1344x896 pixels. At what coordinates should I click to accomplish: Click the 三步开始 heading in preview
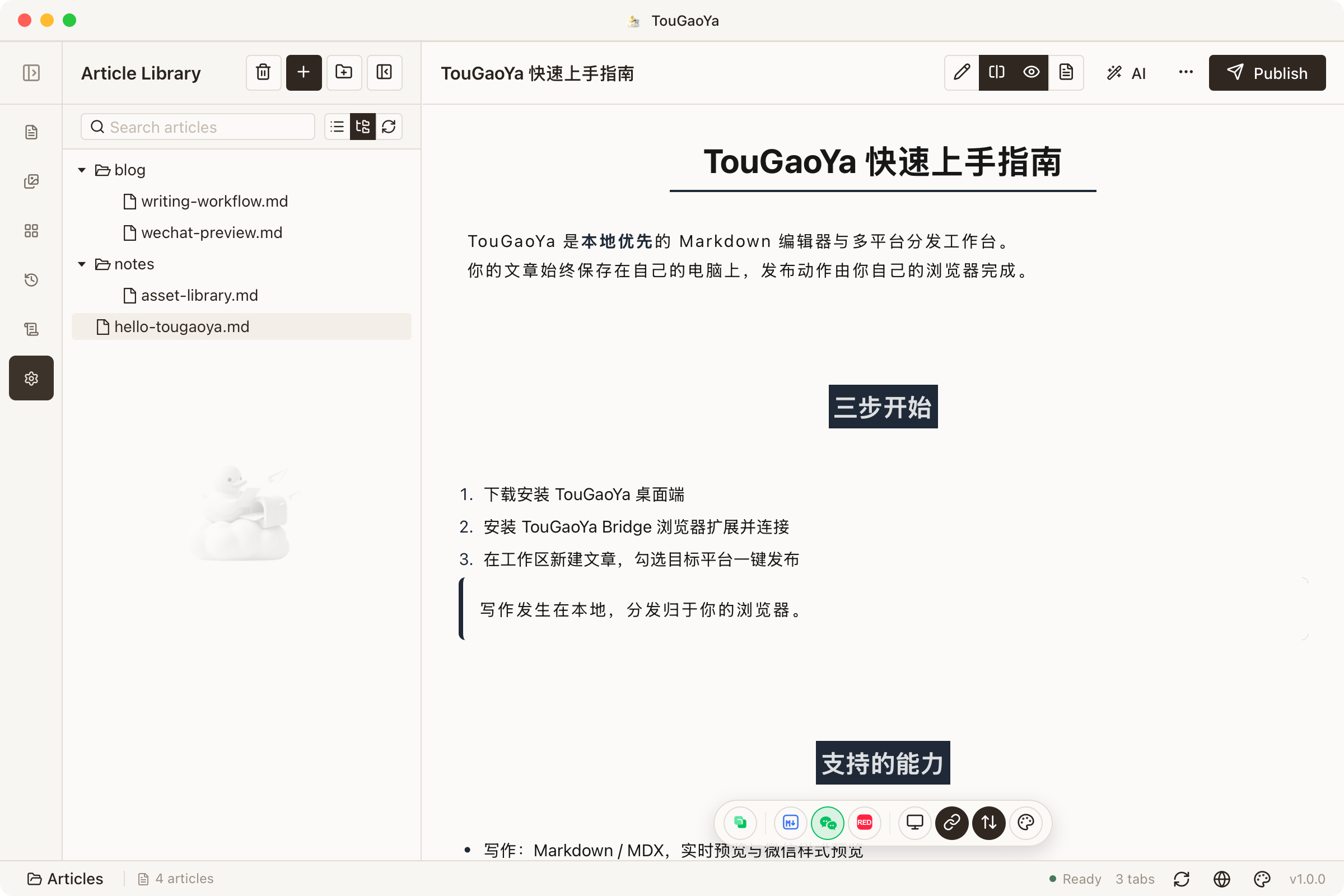pyautogui.click(x=883, y=407)
